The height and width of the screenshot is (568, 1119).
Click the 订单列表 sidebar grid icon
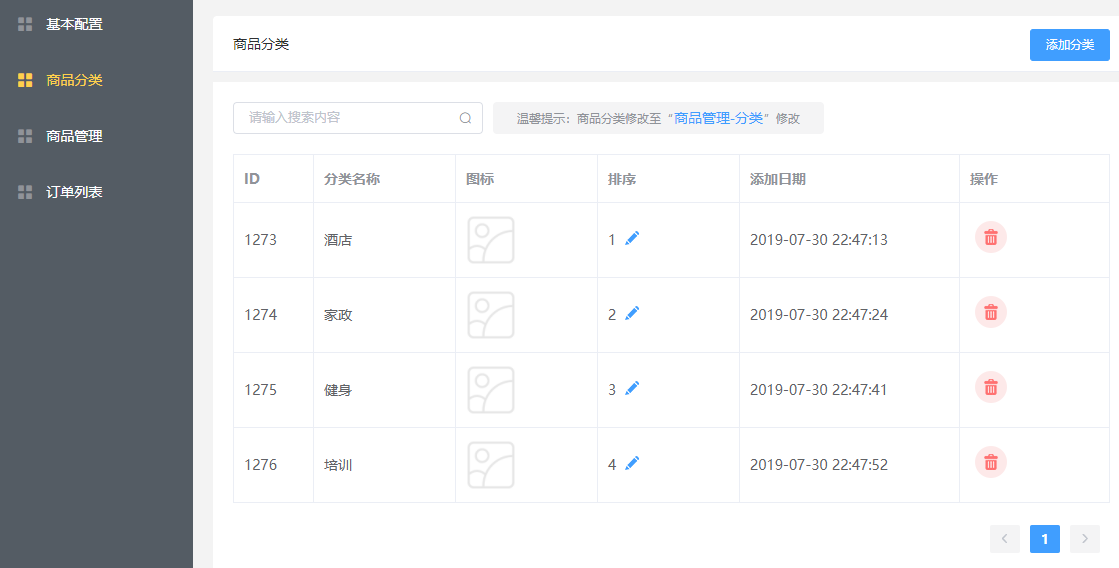[x=25, y=191]
